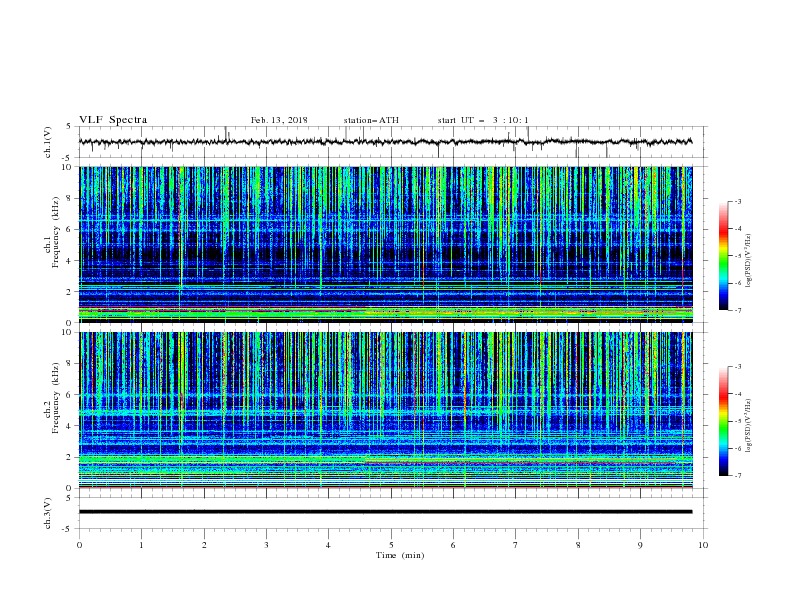Click the thick ch.3 voltage trace

[x=385, y=512]
